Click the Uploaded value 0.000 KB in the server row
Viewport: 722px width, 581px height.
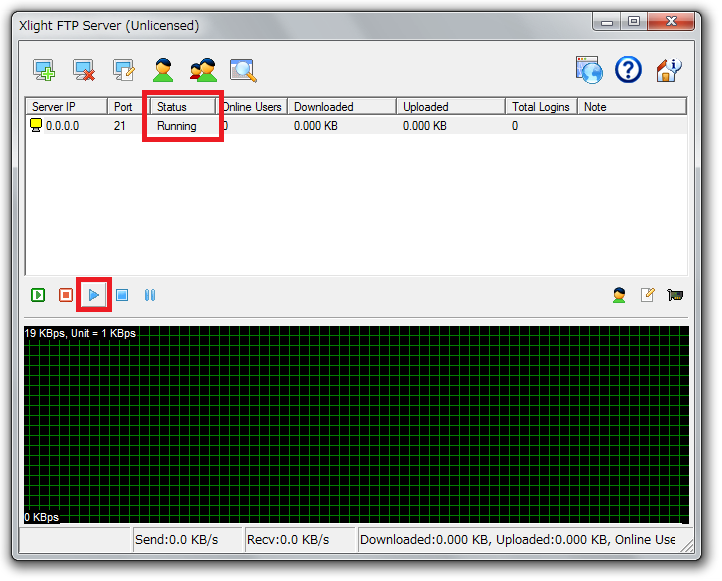425,126
